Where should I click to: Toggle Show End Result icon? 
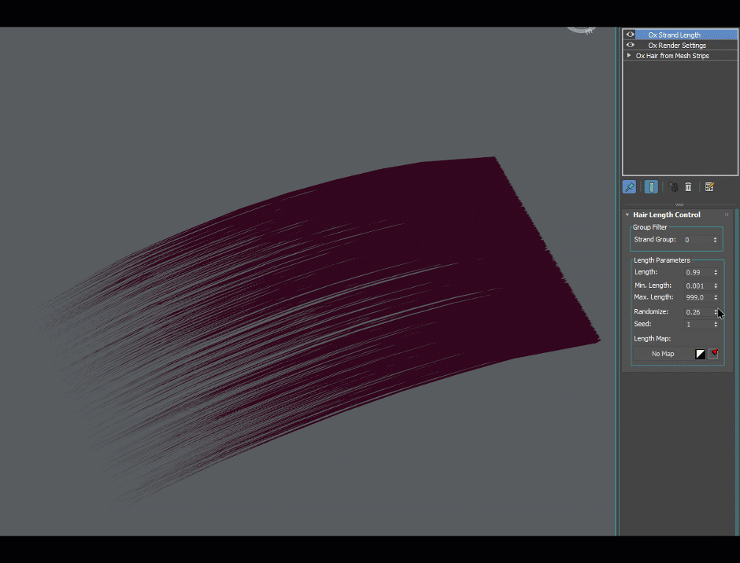coord(651,187)
